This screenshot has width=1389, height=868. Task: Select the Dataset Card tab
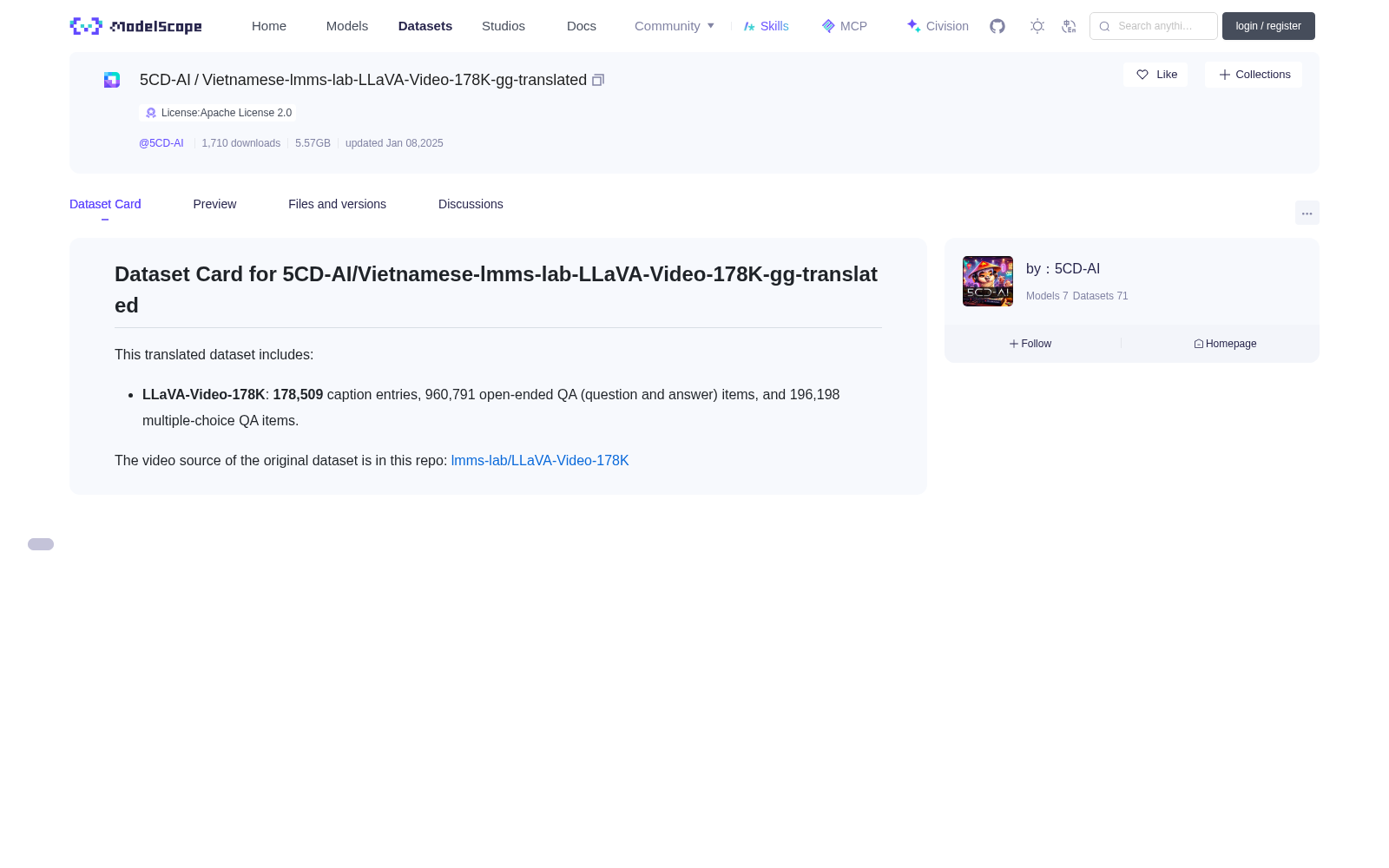pos(105,204)
